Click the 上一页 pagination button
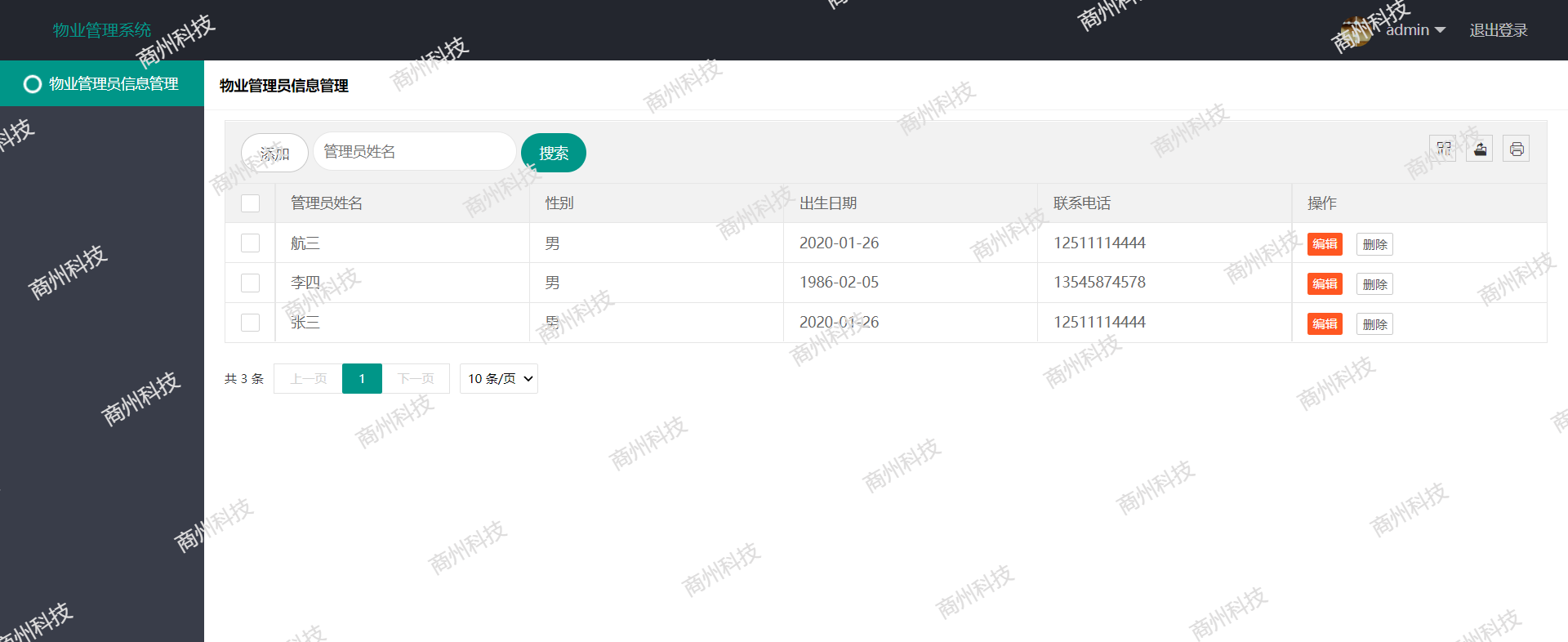 pyautogui.click(x=308, y=379)
